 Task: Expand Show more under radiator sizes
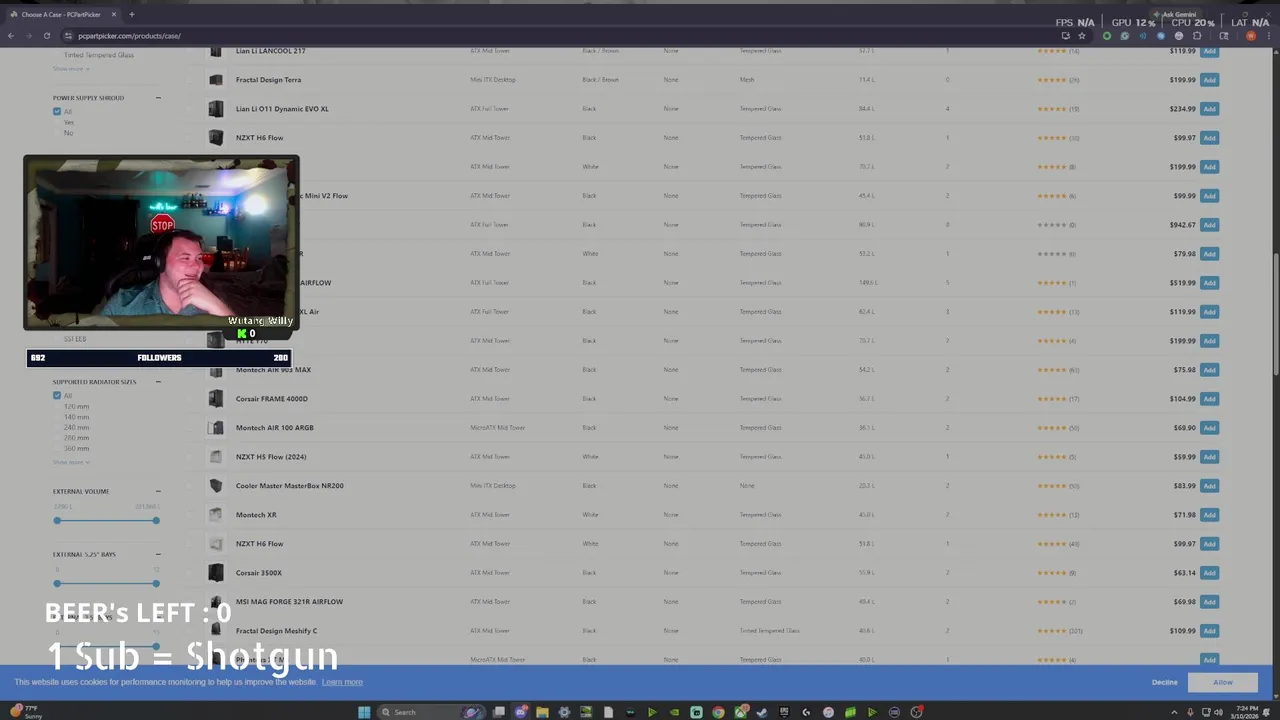click(71, 462)
